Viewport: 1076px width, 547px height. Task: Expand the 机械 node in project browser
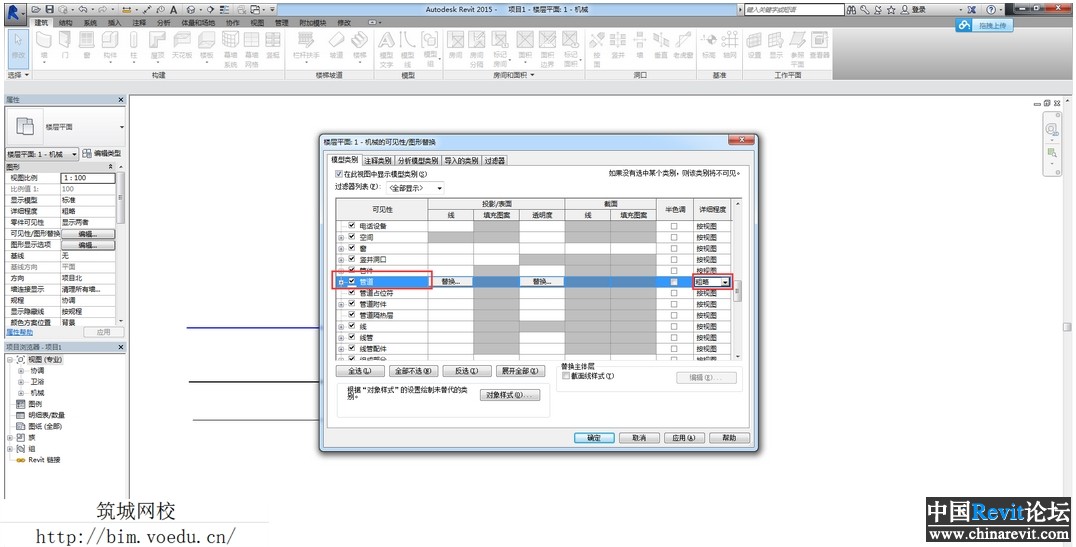tap(21, 393)
